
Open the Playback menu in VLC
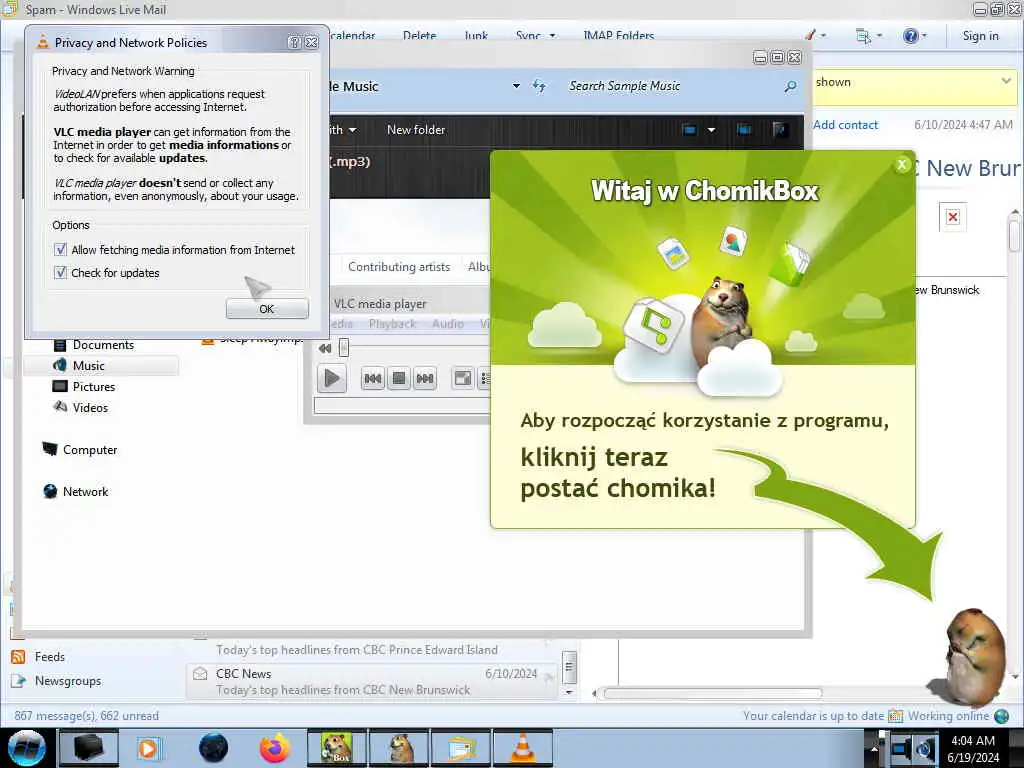coord(392,324)
